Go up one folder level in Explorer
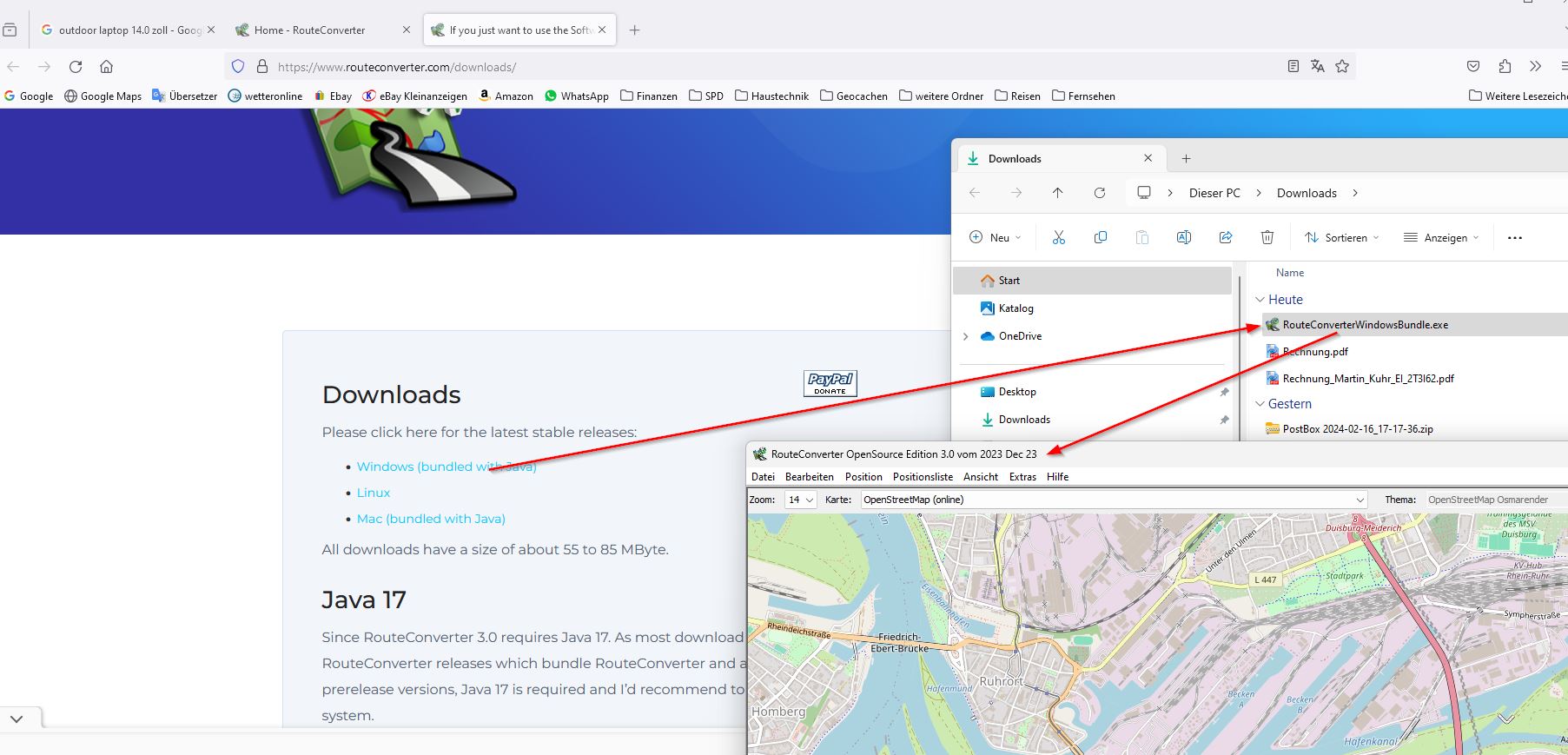The height and width of the screenshot is (755, 1568). tap(1057, 193)
